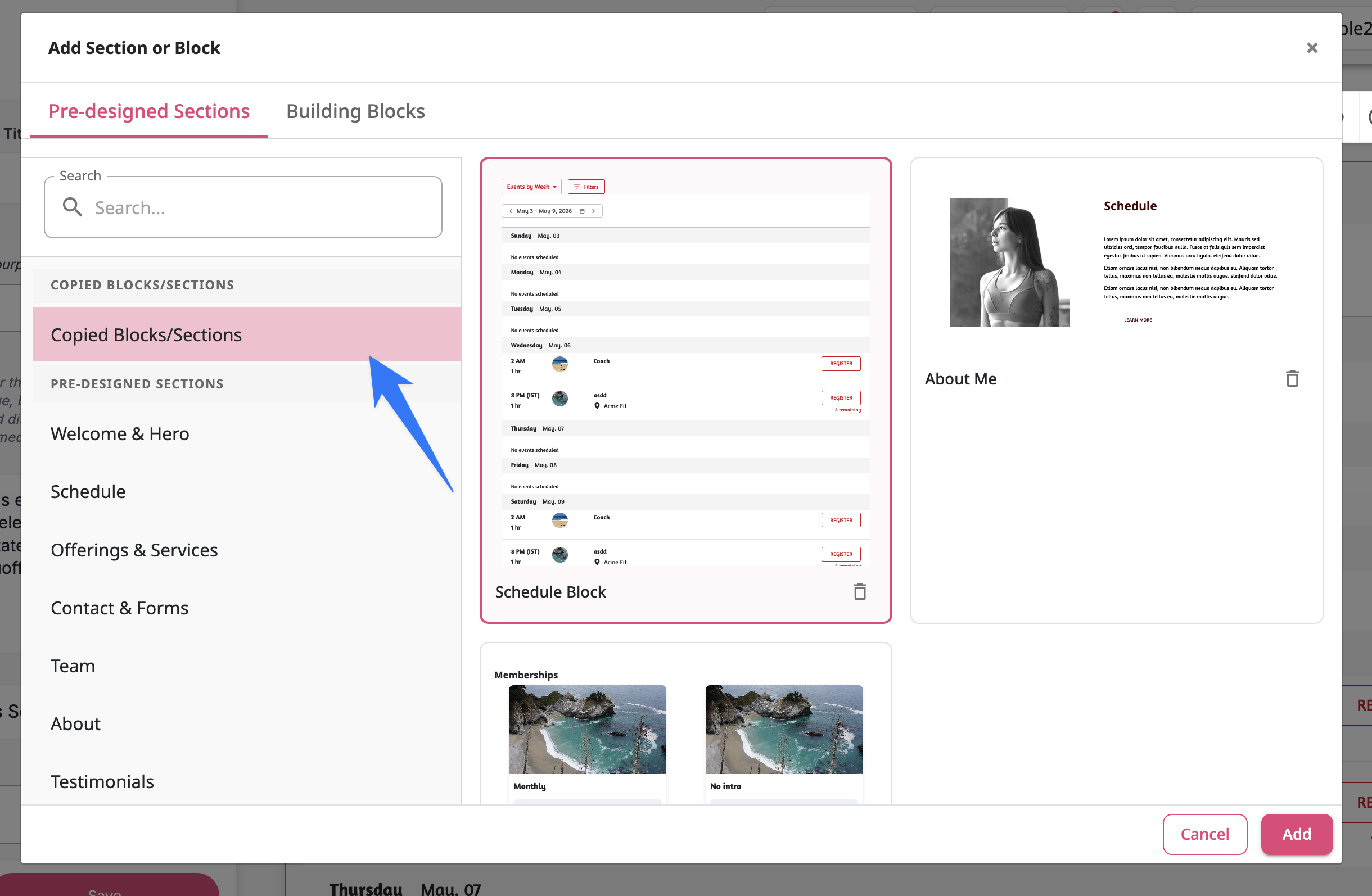Screen dimensions: 1372x896
Task: Open the calendar date picker icon
Action: pos(582,211)
